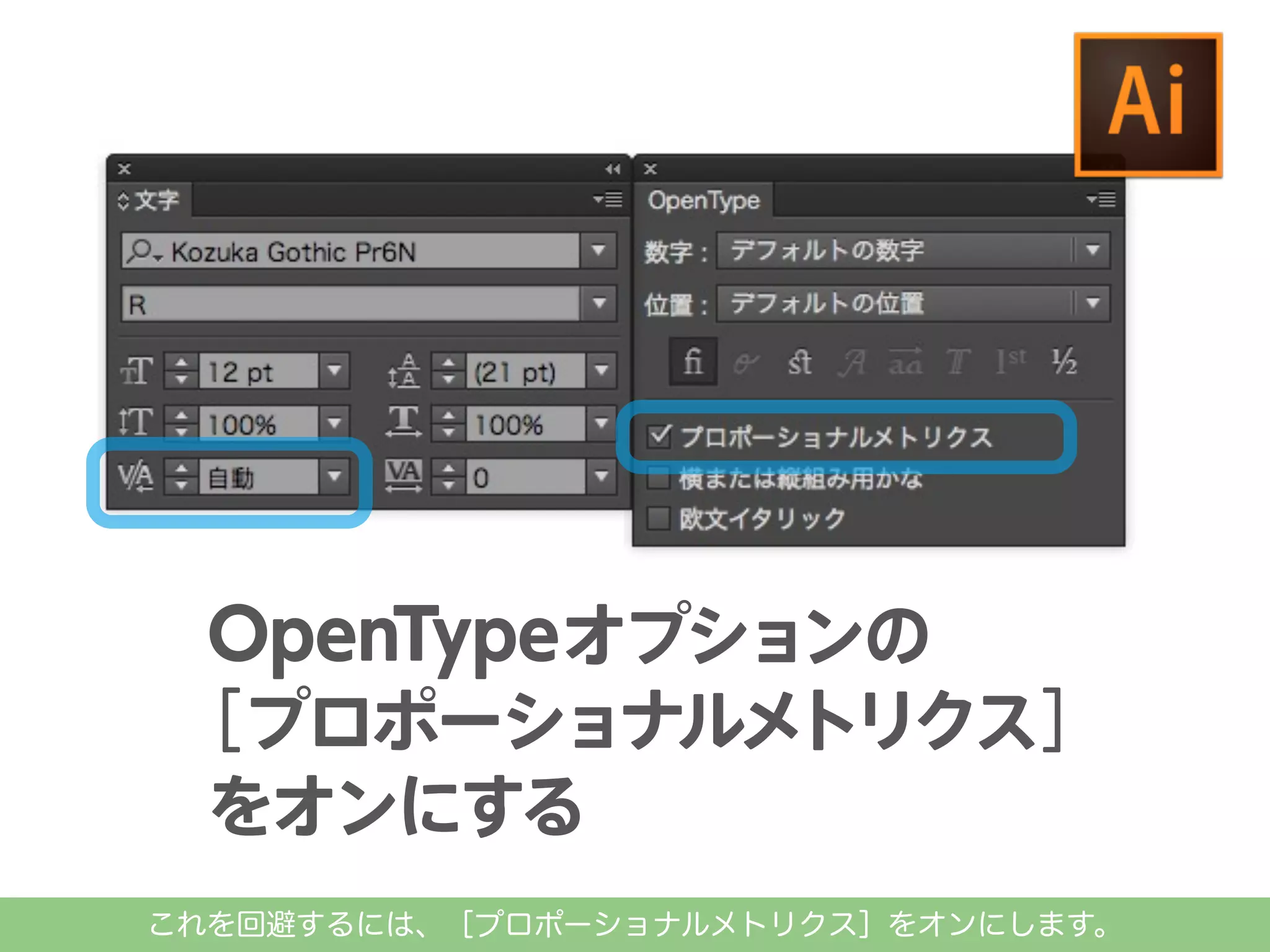
Task: Collapse the 文字 panel with double arrows
Action: (x=613, y=169)
